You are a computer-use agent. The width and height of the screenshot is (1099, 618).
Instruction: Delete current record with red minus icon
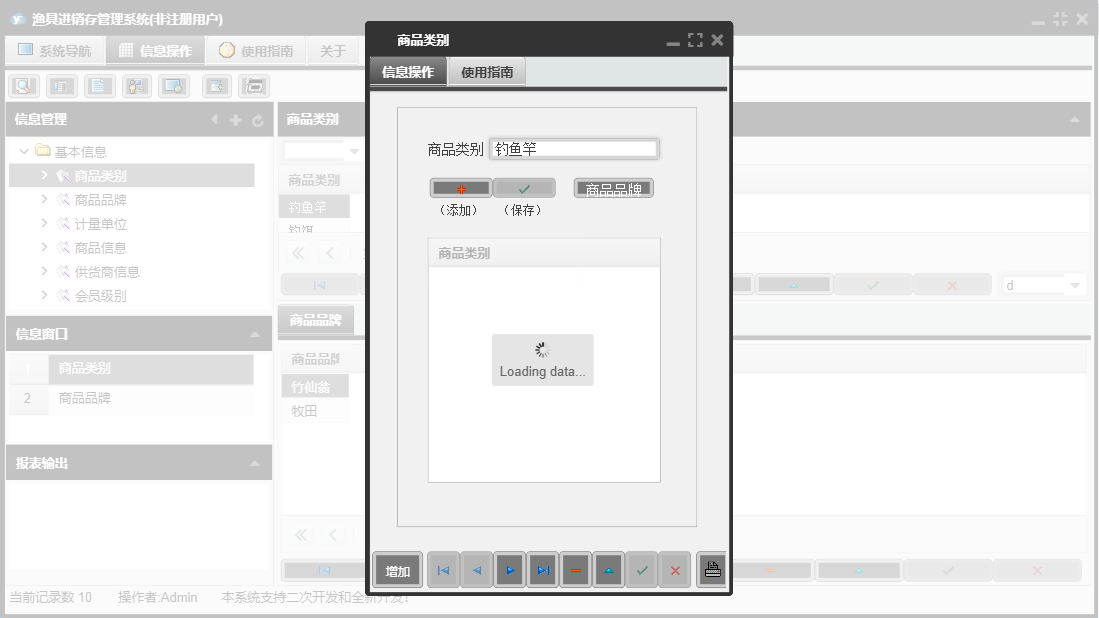pyautogui.click(x=576, y=569)
